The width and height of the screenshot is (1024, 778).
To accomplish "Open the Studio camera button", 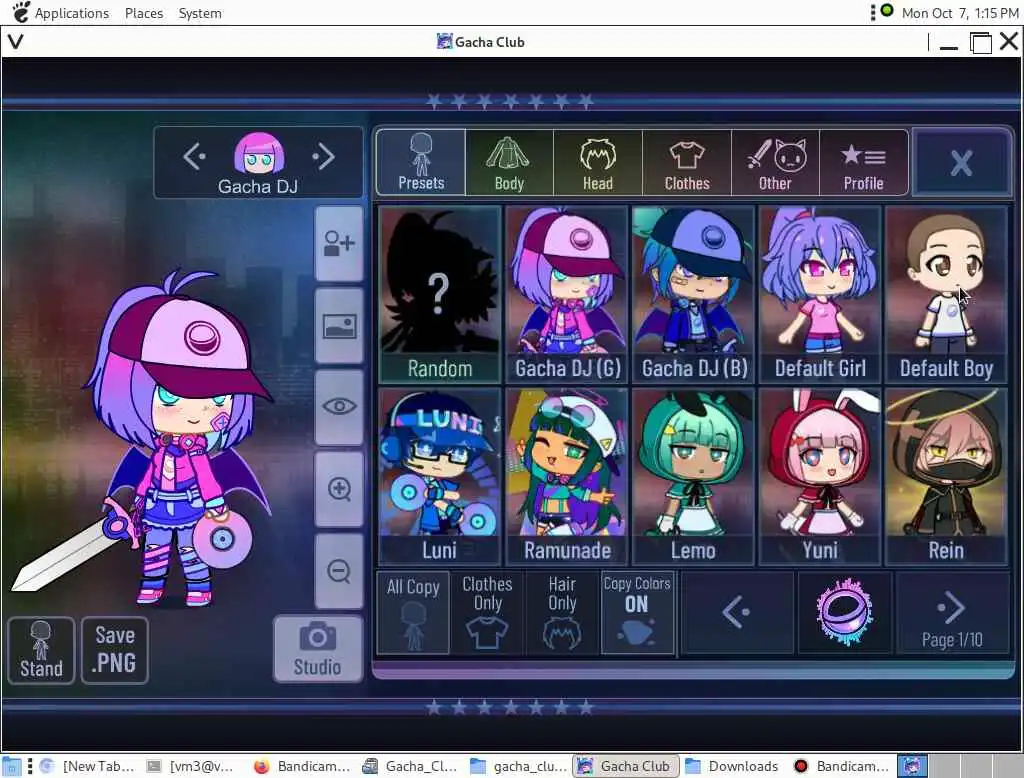I will tap(317, 649).
